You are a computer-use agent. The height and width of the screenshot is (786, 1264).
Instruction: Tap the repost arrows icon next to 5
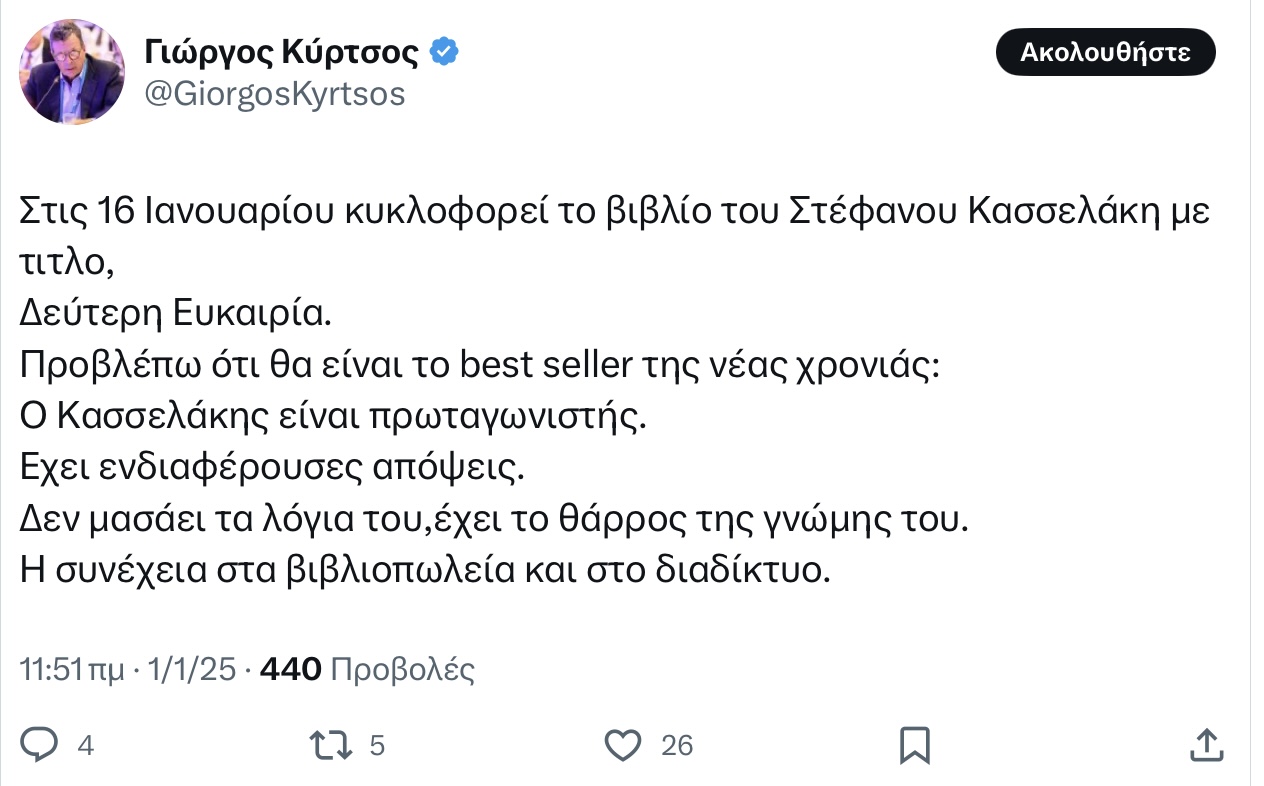click(333, 744)
